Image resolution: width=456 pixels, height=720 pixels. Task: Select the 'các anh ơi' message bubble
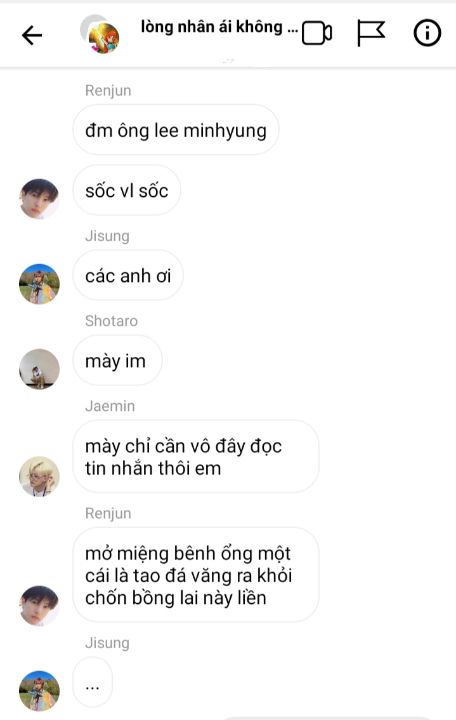click(128, 276)
